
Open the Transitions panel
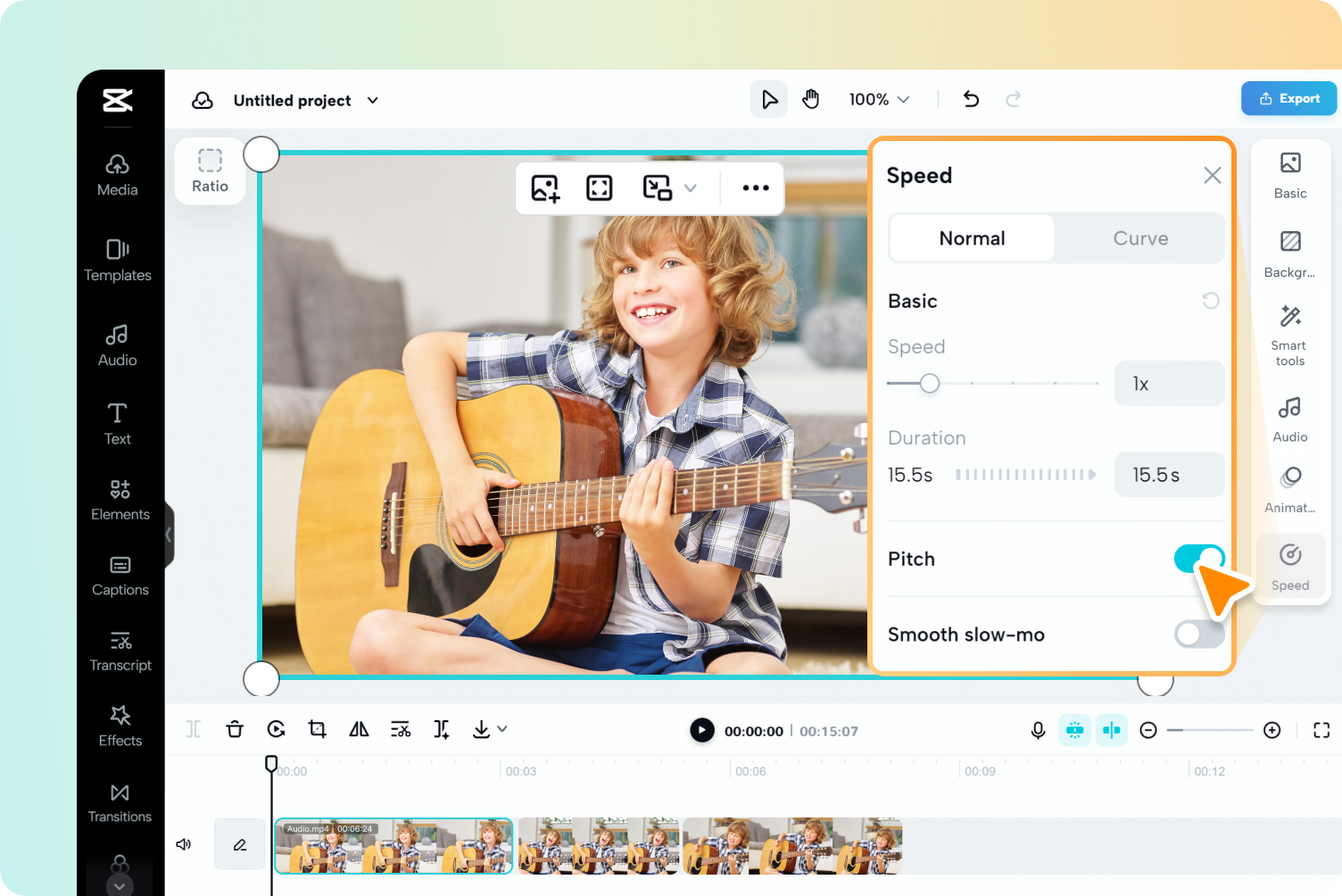click(x=119, y=802)
